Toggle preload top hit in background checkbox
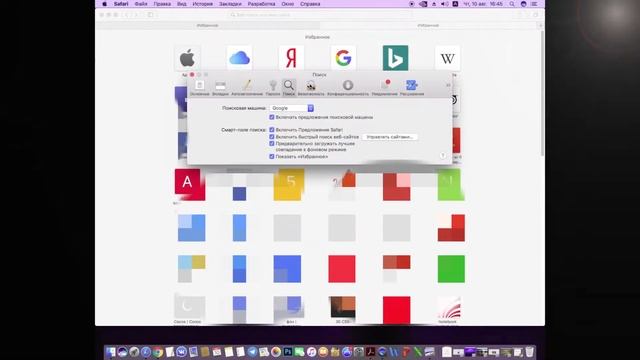 (x=272, y=144)
